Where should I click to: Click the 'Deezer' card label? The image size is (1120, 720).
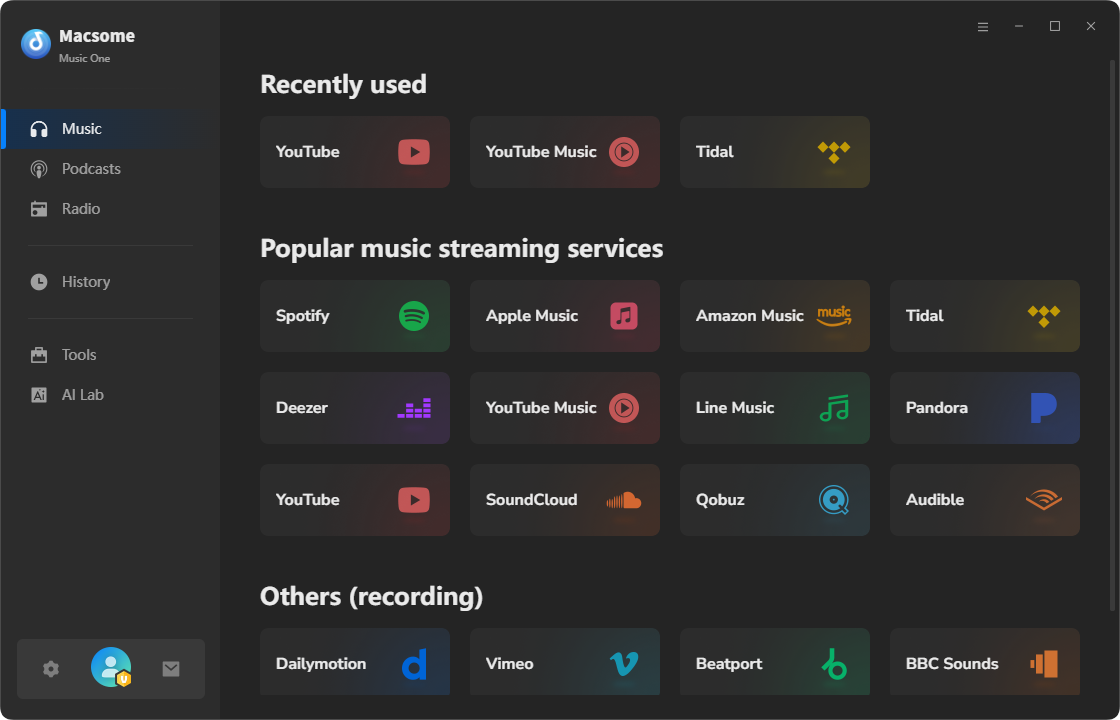(x=301, y=408)
